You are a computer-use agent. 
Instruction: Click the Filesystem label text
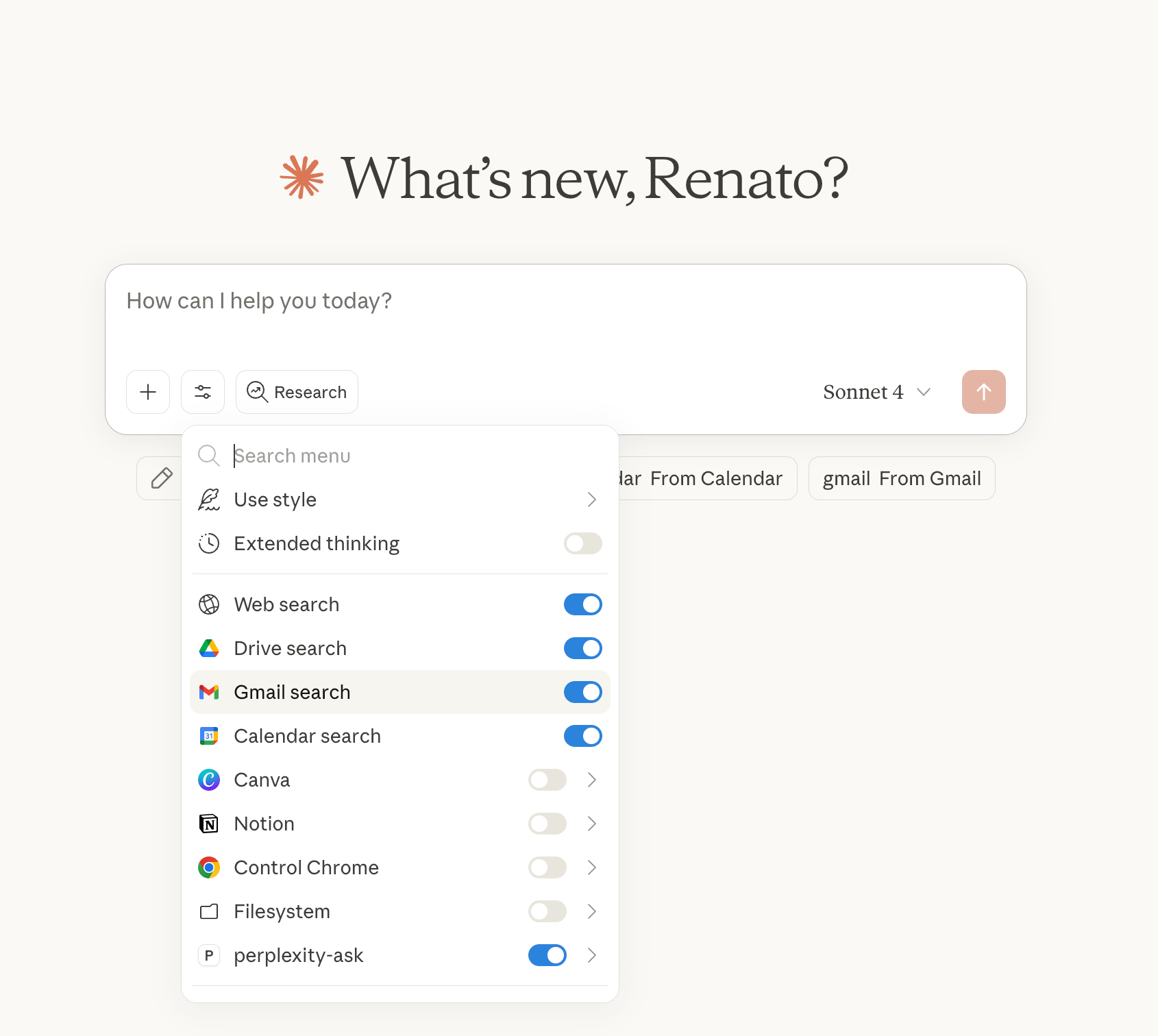pos(282,911)
